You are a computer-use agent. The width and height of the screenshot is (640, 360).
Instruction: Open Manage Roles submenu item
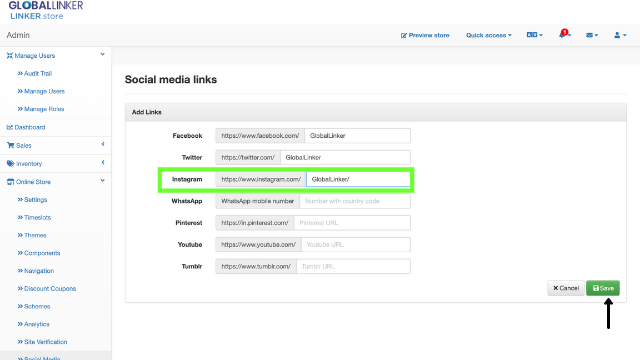click(41, 109)
